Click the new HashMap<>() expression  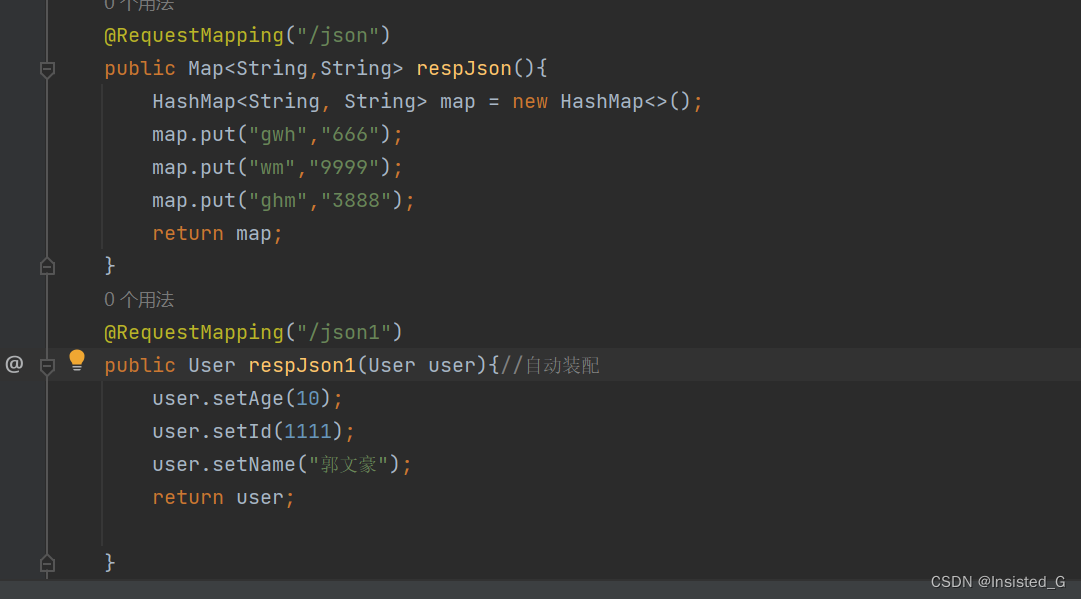[603, 101]
